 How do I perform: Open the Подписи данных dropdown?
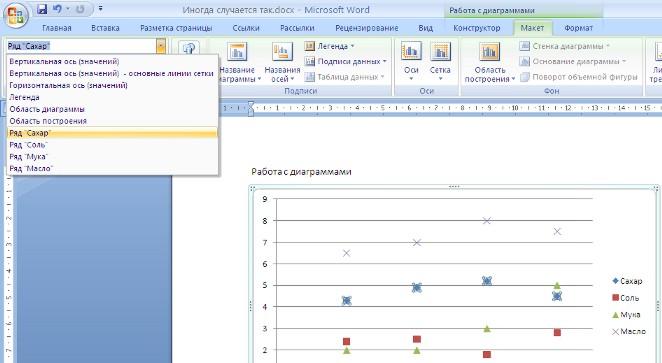[x=345, y=62]
